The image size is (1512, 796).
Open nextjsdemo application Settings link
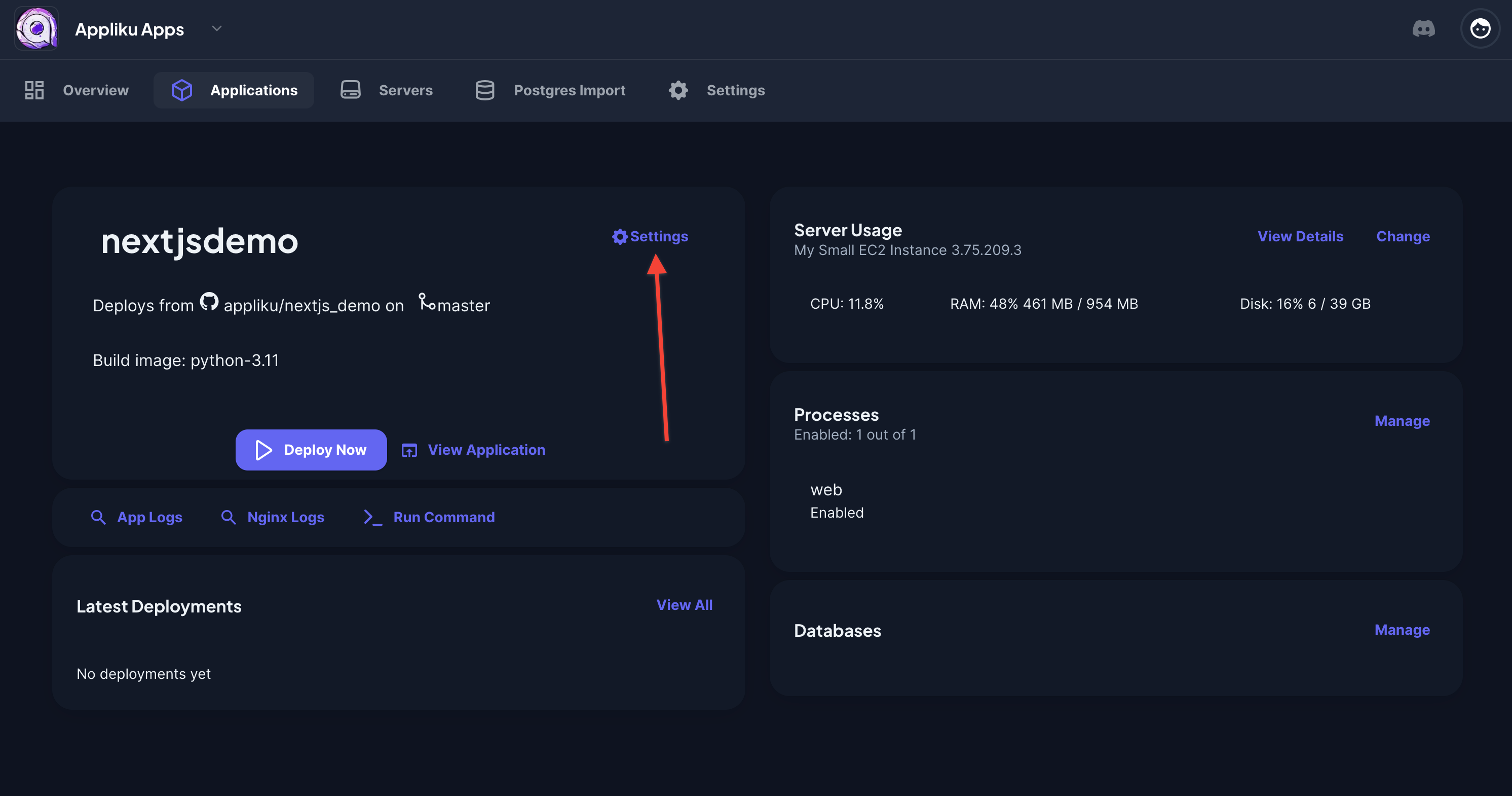coord(650,236)
